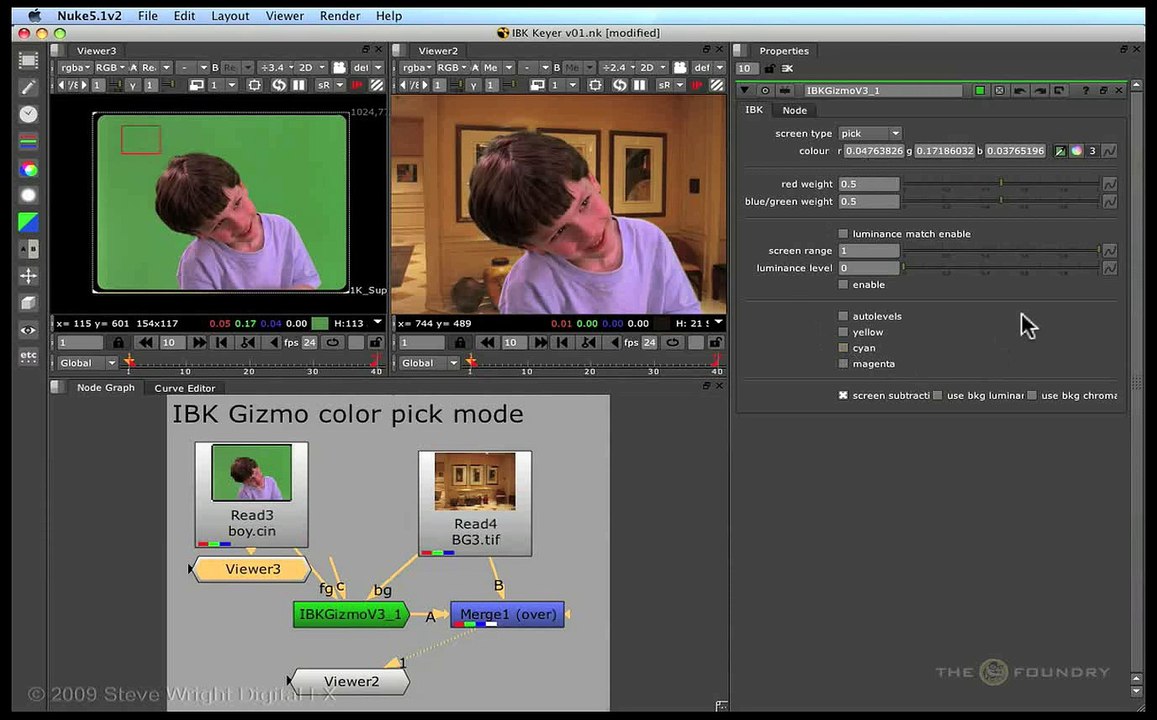The height and width of the screenshot is (720, 1157).
Task: Open the Global range dropdown under Viewer2
Action: pos(429,363)
